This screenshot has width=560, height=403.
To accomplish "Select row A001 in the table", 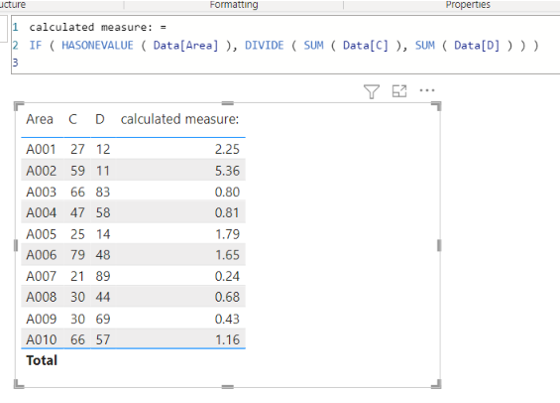I will point(133,149).
